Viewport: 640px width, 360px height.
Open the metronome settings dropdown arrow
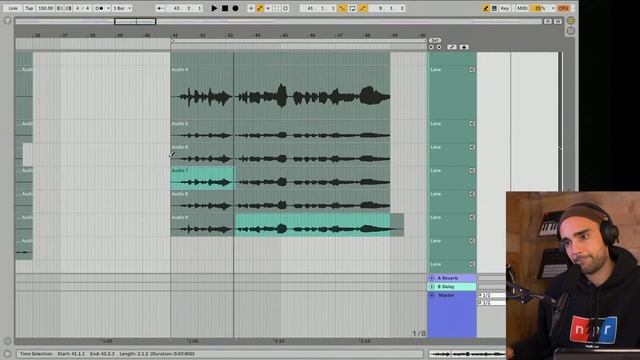coord(108,8)
